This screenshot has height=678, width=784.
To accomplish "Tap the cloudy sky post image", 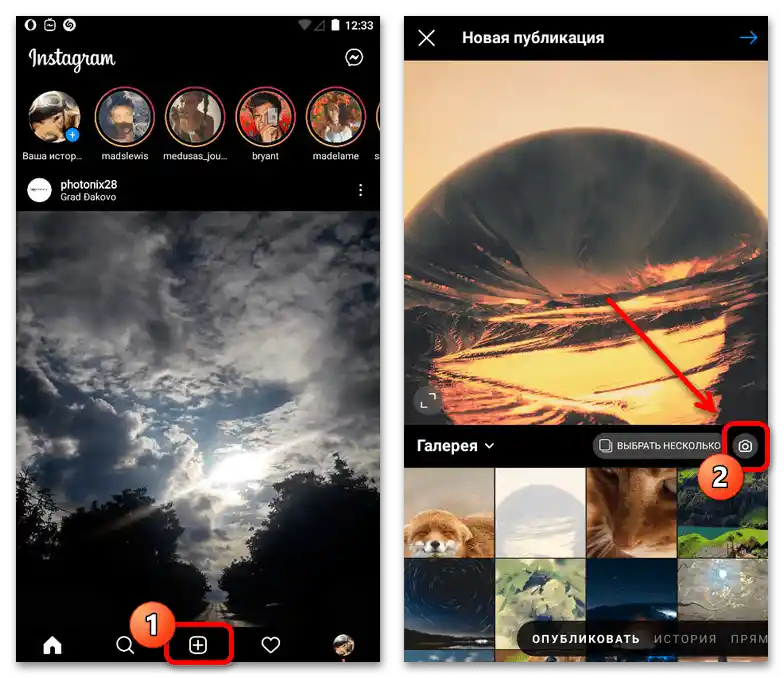I will tap(198, 418).
